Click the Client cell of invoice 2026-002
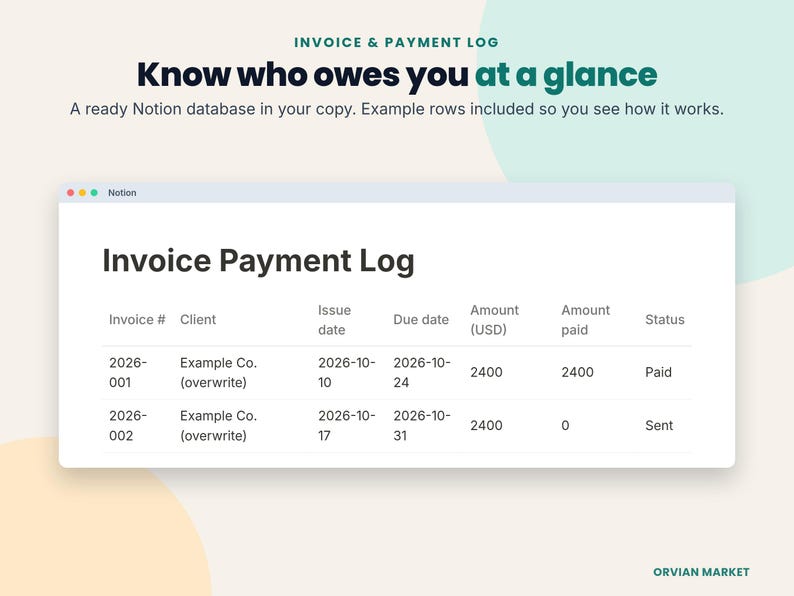Viewport: 794px width, 596px height. (x=219, y=425)
